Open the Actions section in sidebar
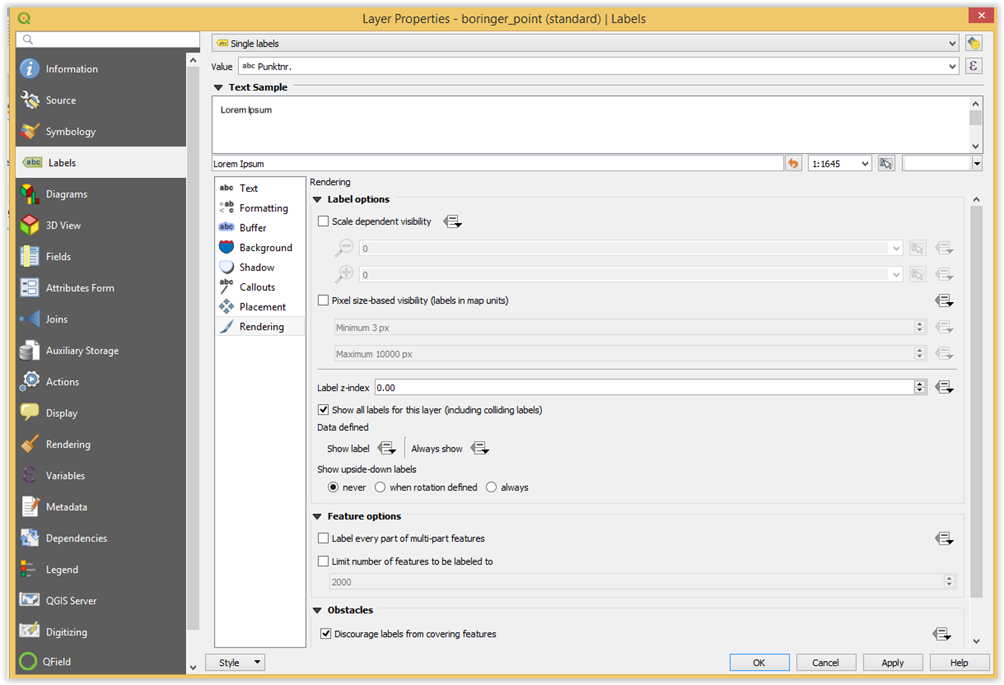The image size is (1004, 685). pyautogui.click(x=101, y=382)
